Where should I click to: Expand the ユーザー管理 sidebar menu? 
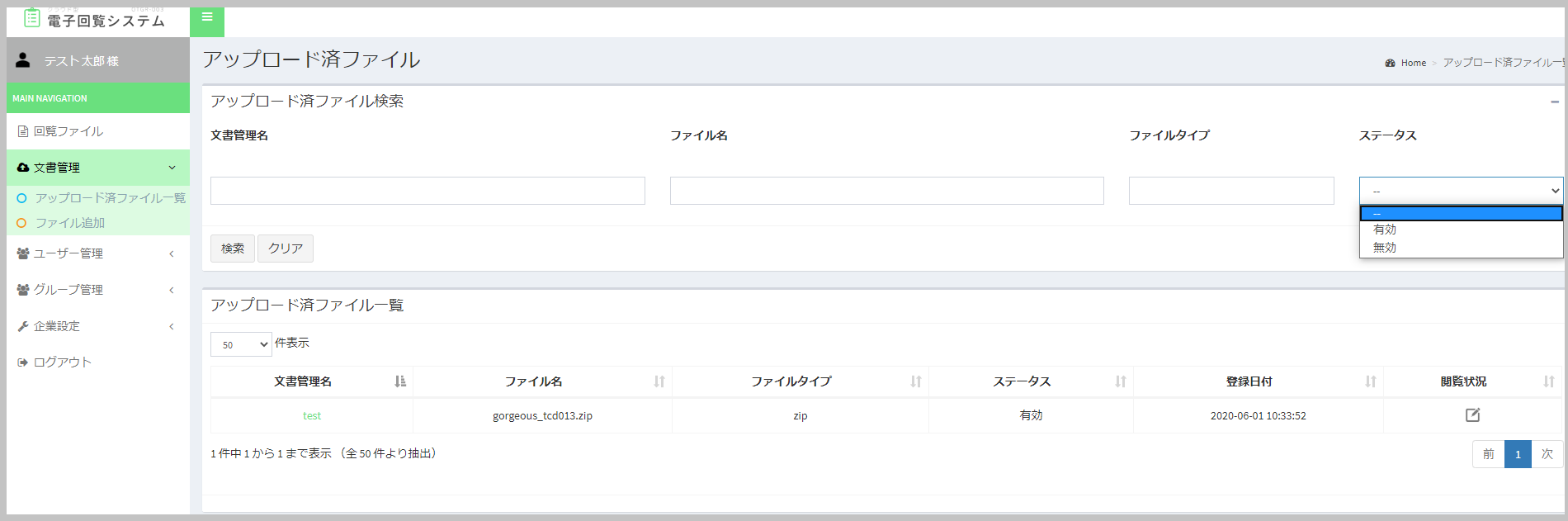pos(97,253)
